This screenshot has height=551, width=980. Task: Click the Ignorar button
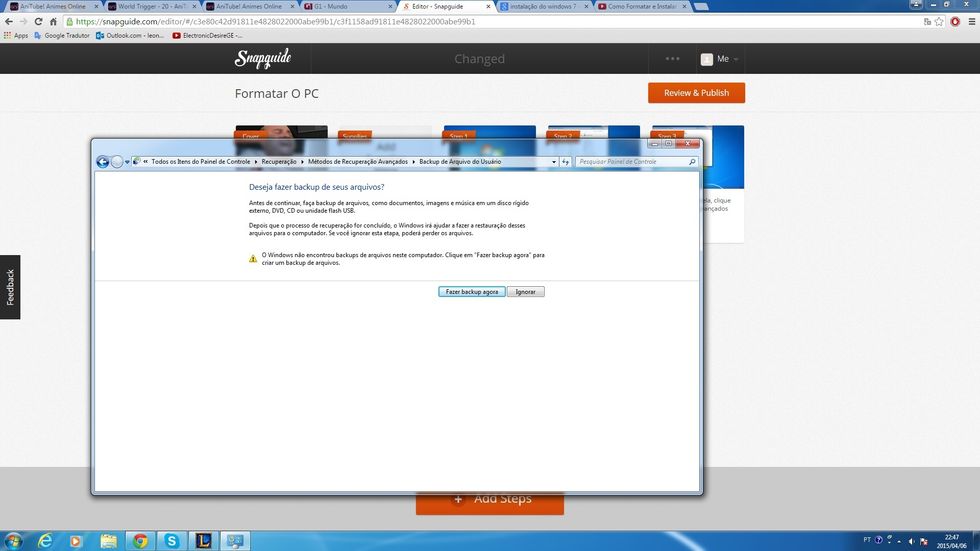[x=526, y=292]
